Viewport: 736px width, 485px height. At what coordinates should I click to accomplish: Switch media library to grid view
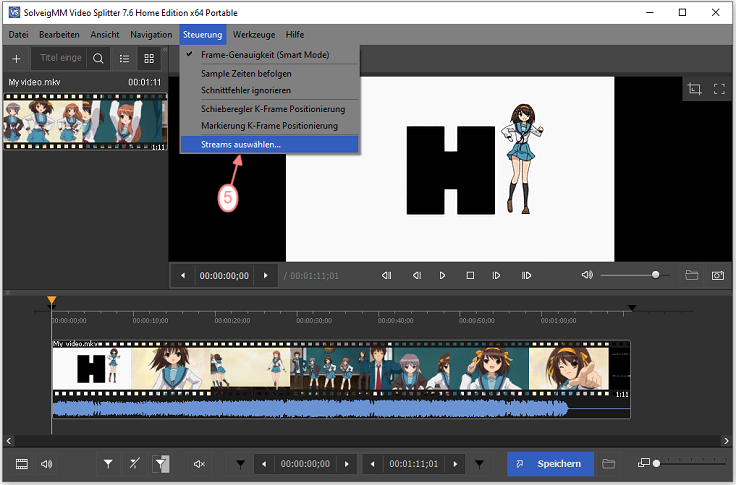click(x=149, y=59)
